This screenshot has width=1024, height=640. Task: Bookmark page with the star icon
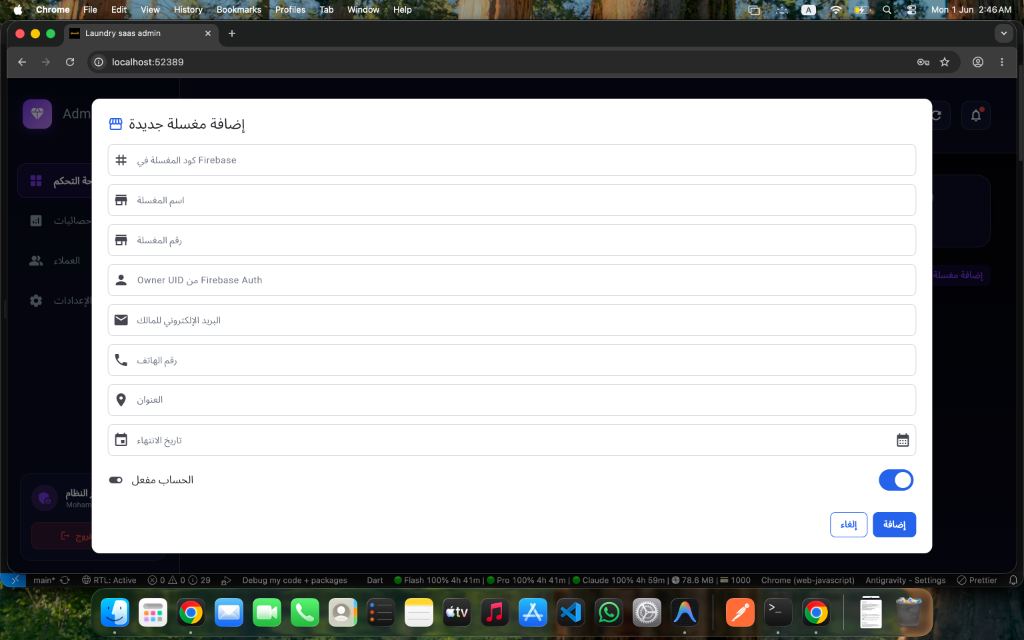(944, 62)
